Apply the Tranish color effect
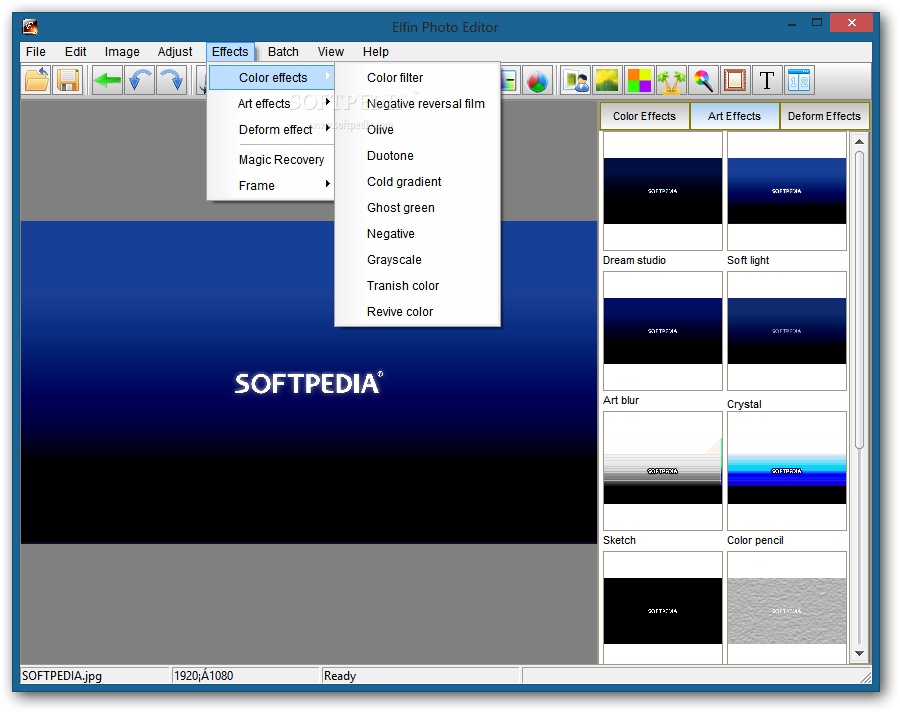The image size is (900, 712). click(x=417, y=285)
